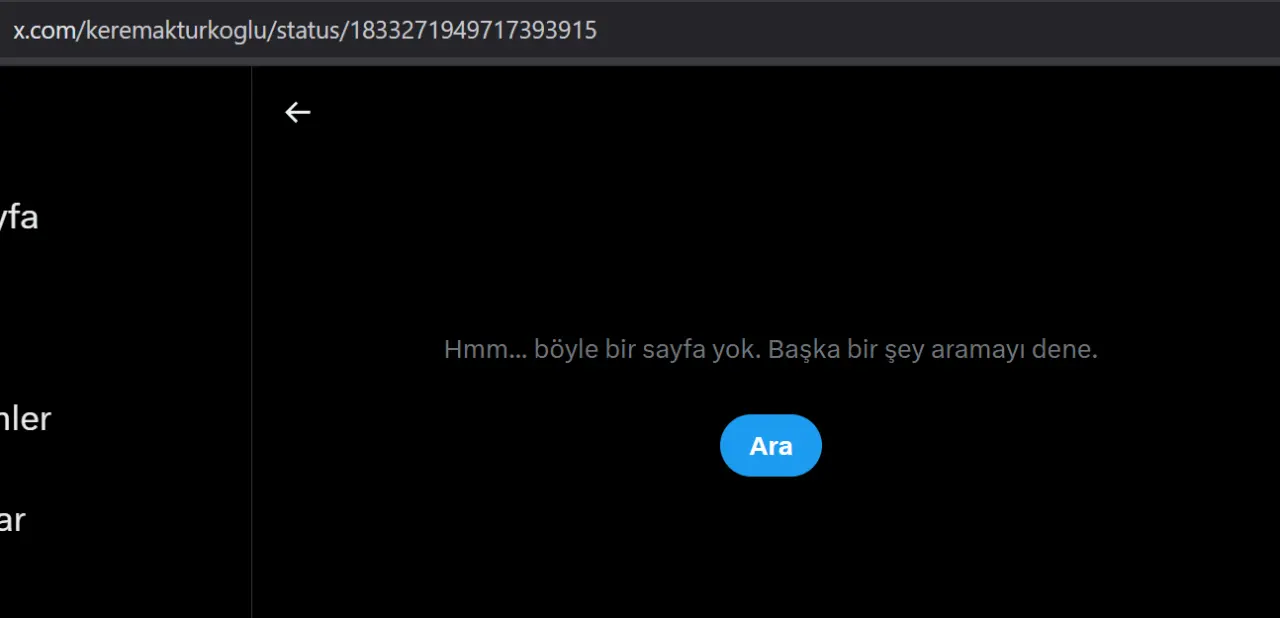Click the blue Ara search button
This screenshot has width=1280, height=618.
[771, 445]
